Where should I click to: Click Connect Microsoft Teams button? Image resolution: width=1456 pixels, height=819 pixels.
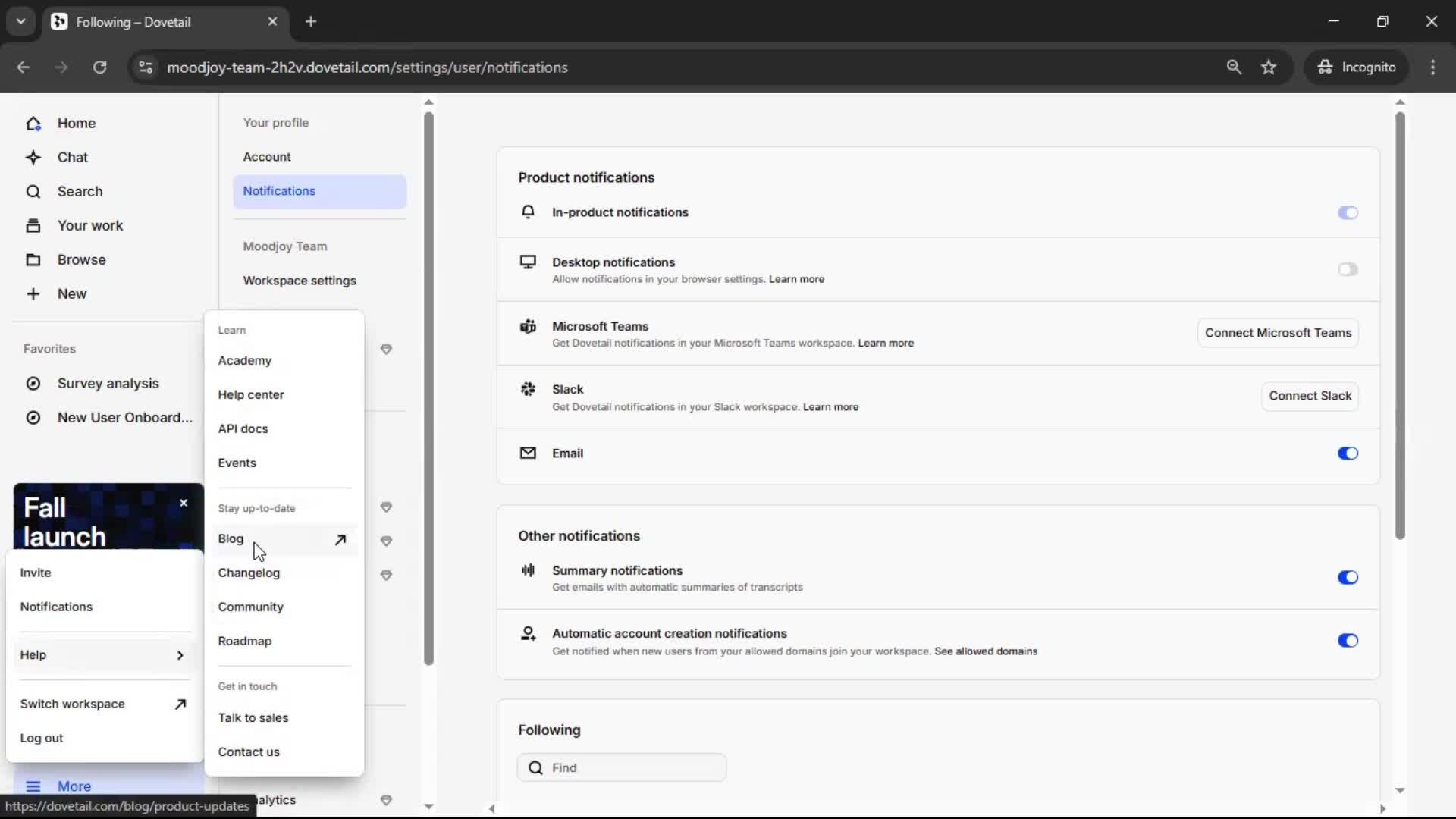pos(1278,333)
